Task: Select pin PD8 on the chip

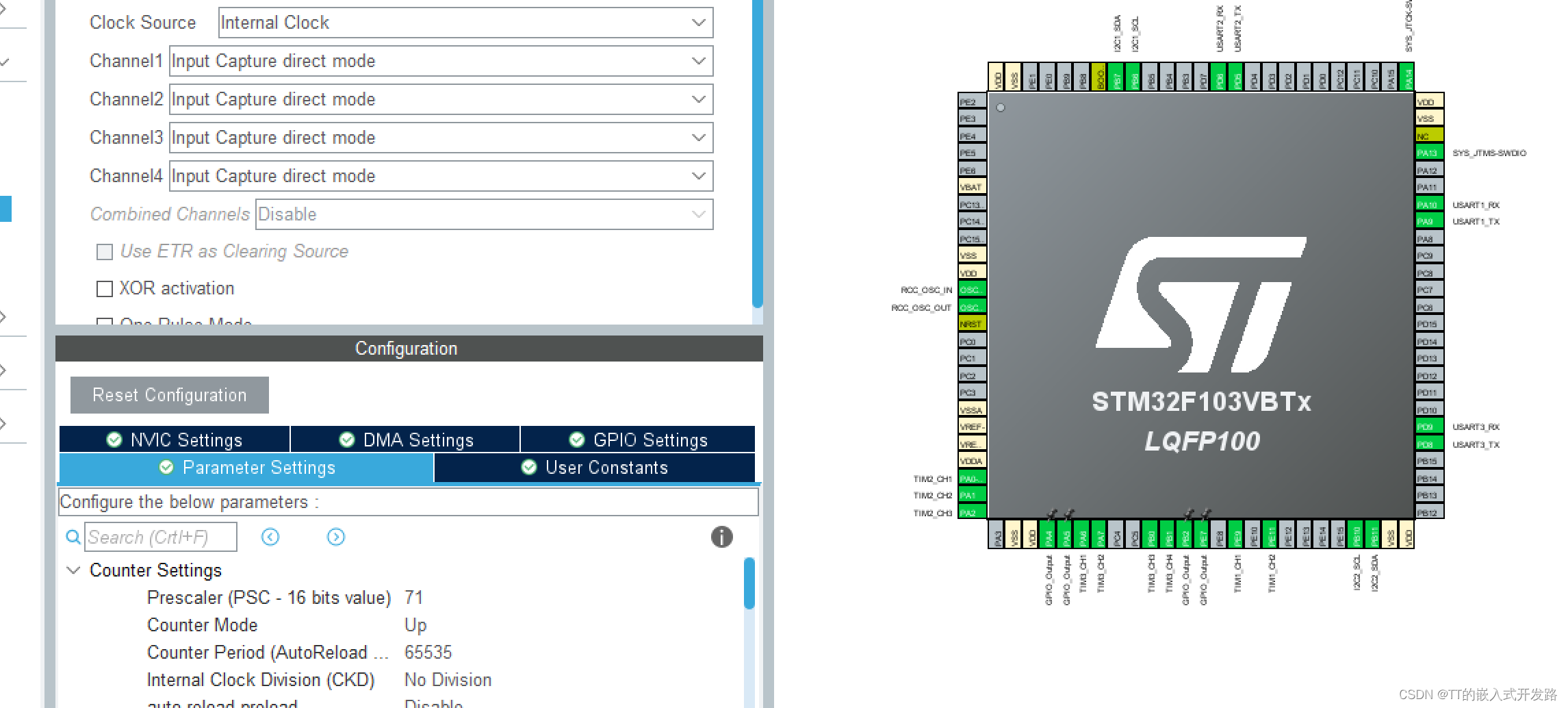Action: [1429, 444]
